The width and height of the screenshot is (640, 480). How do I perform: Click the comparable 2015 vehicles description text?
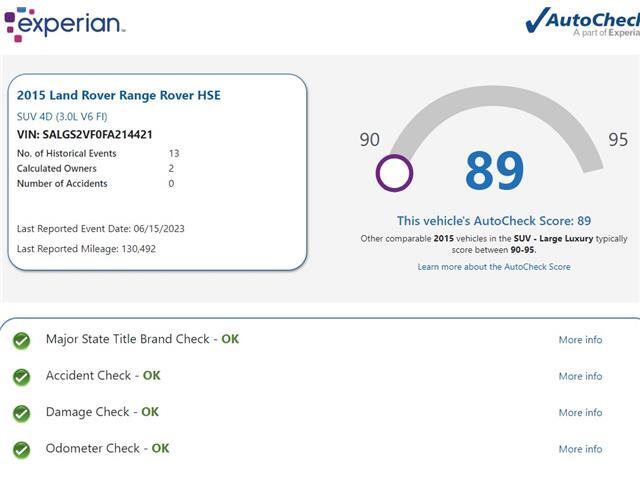pyautogui.click(x=494, y=244)
